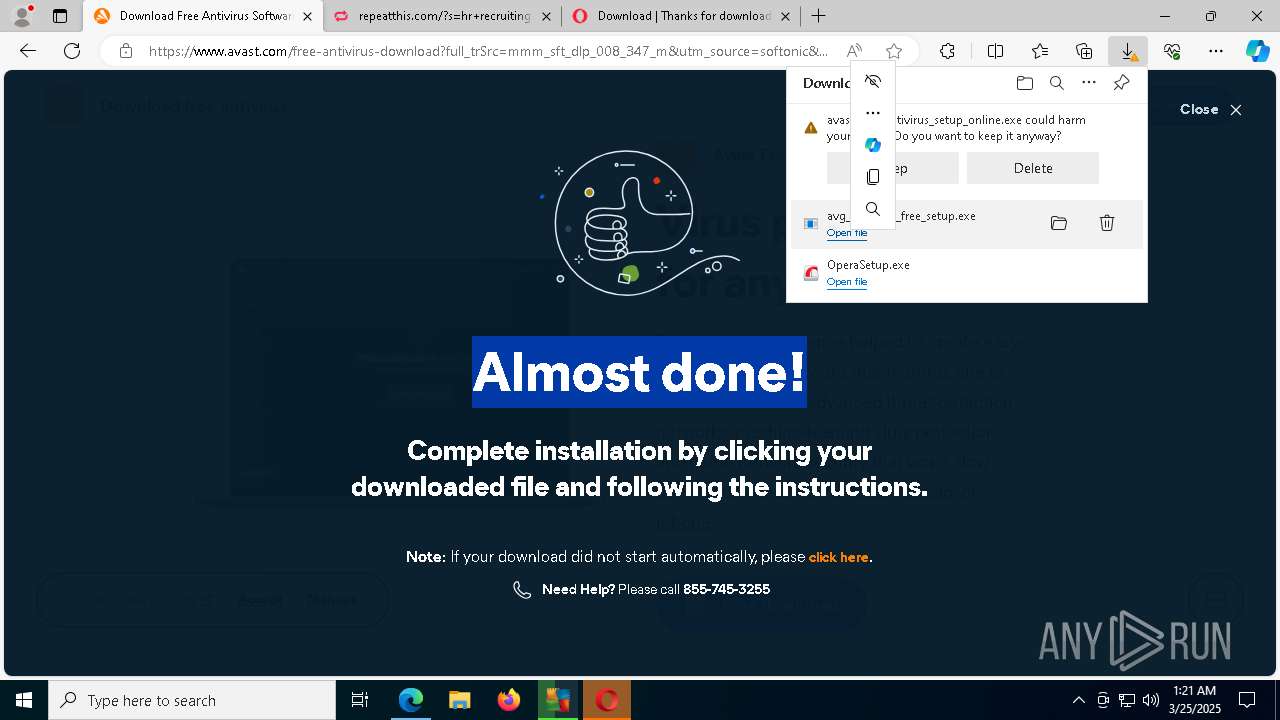Open file link for OperaSetup.exe
Screen dimensions: 1280x720
[x=847, y=282]
